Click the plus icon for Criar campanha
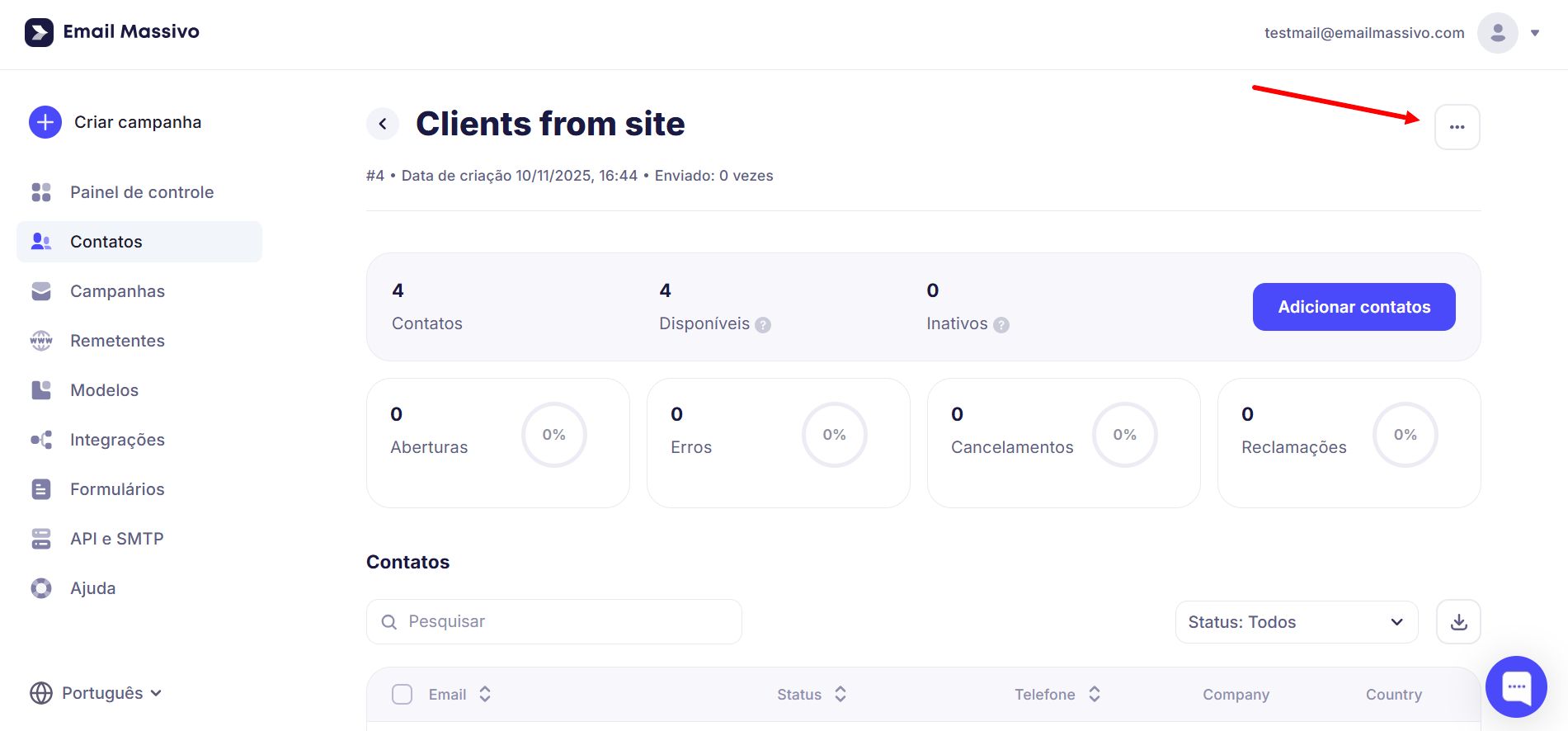1568x731 pixels. coord(45,122)
